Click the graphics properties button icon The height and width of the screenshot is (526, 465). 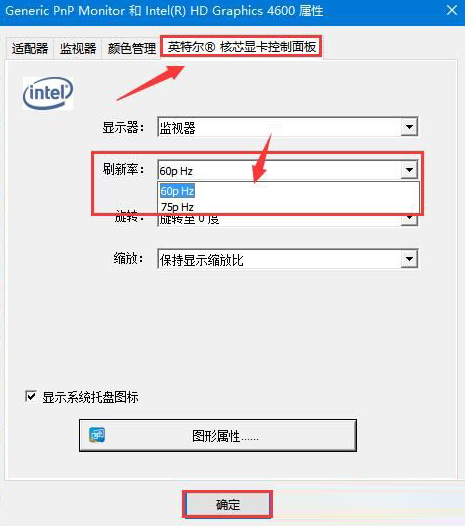[97, 435]
